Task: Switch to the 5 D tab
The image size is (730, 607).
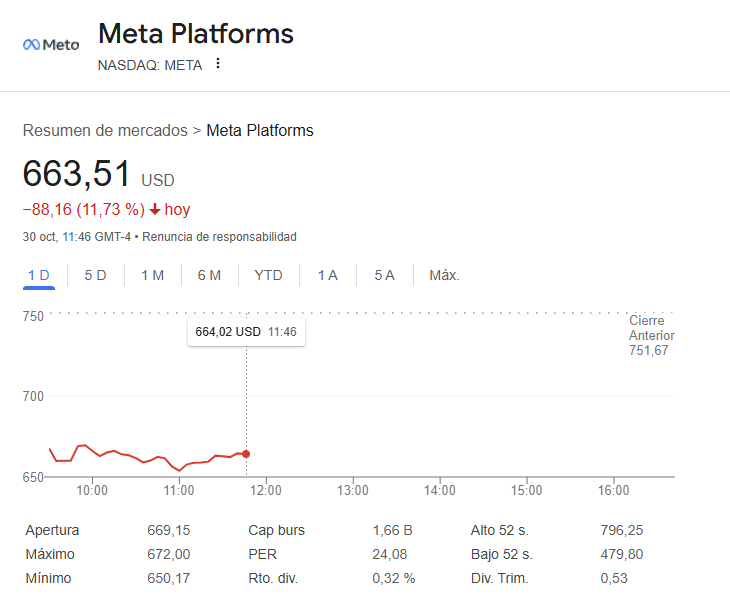Action: 95,275
